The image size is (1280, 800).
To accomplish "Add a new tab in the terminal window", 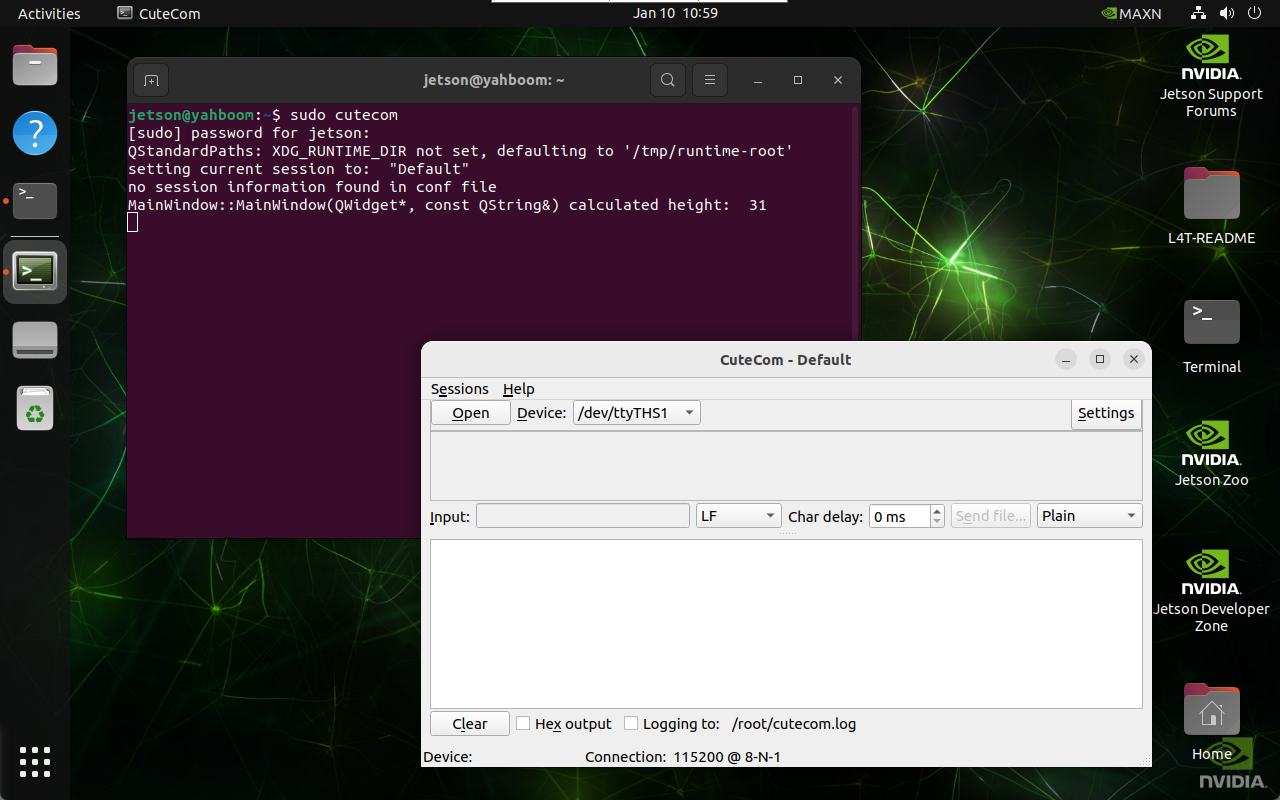I will 151,80.
